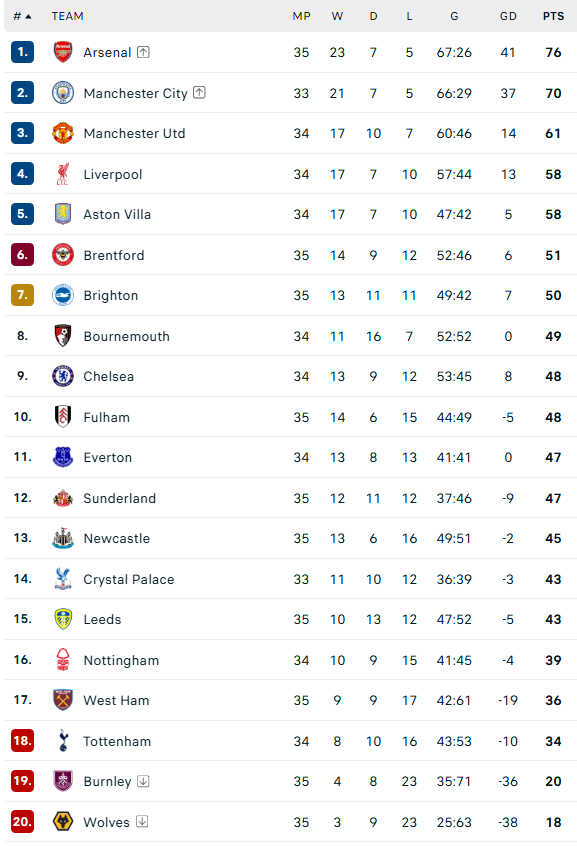
Task: Click the blue rank 1 position badge
Action: (22, 52)
